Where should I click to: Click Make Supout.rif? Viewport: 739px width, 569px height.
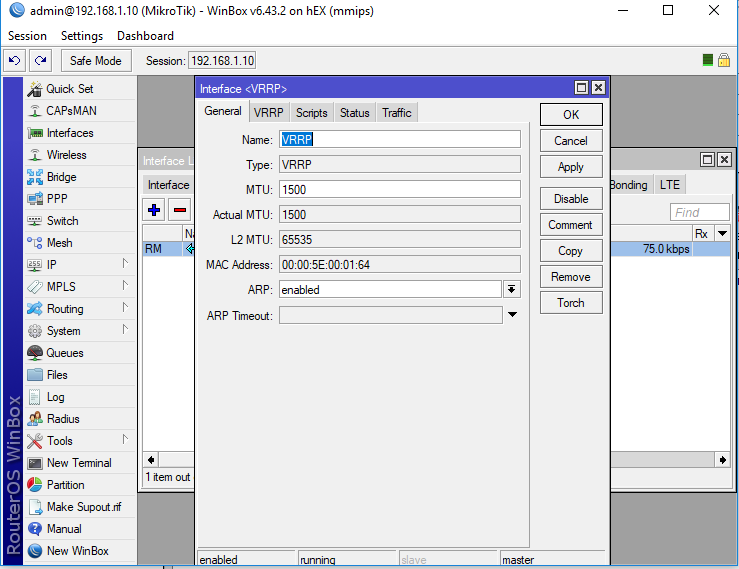pos(79,507)
